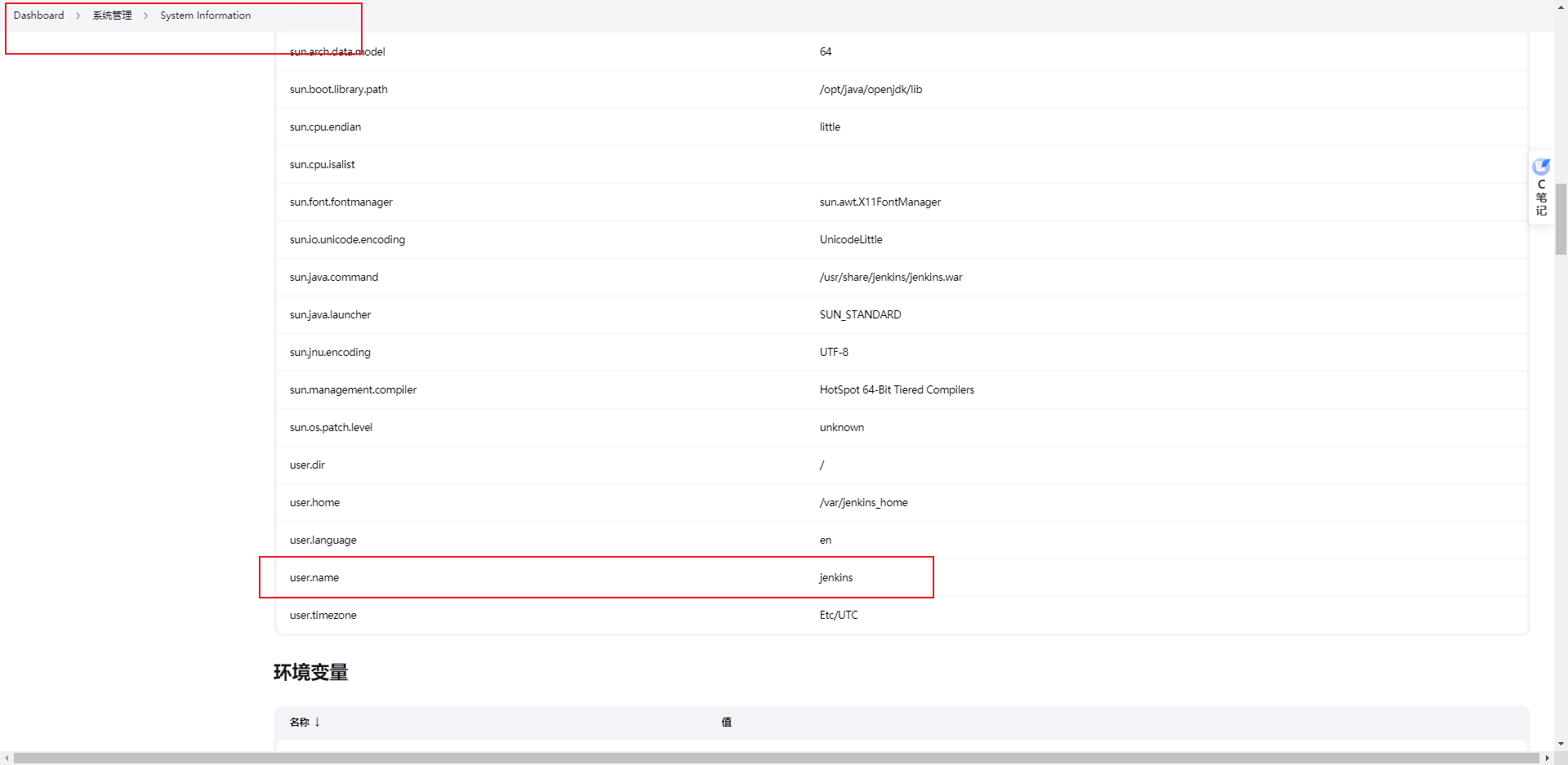Select value Etc/UTC
This screenshot has width=1568, height=765.
839,615
